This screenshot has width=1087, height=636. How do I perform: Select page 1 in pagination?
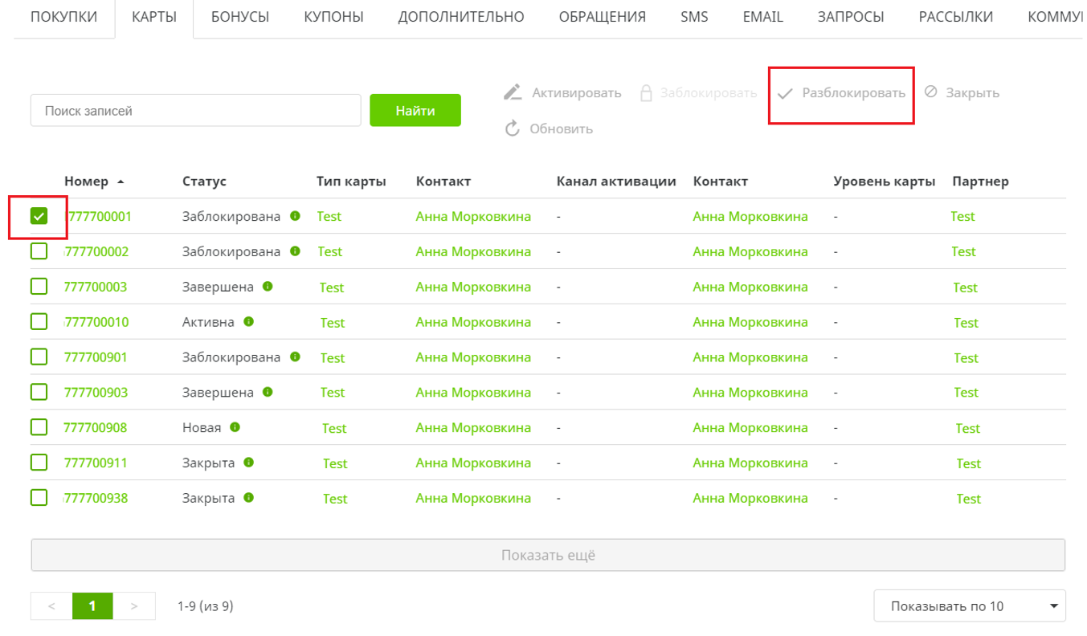pos(93,606)
